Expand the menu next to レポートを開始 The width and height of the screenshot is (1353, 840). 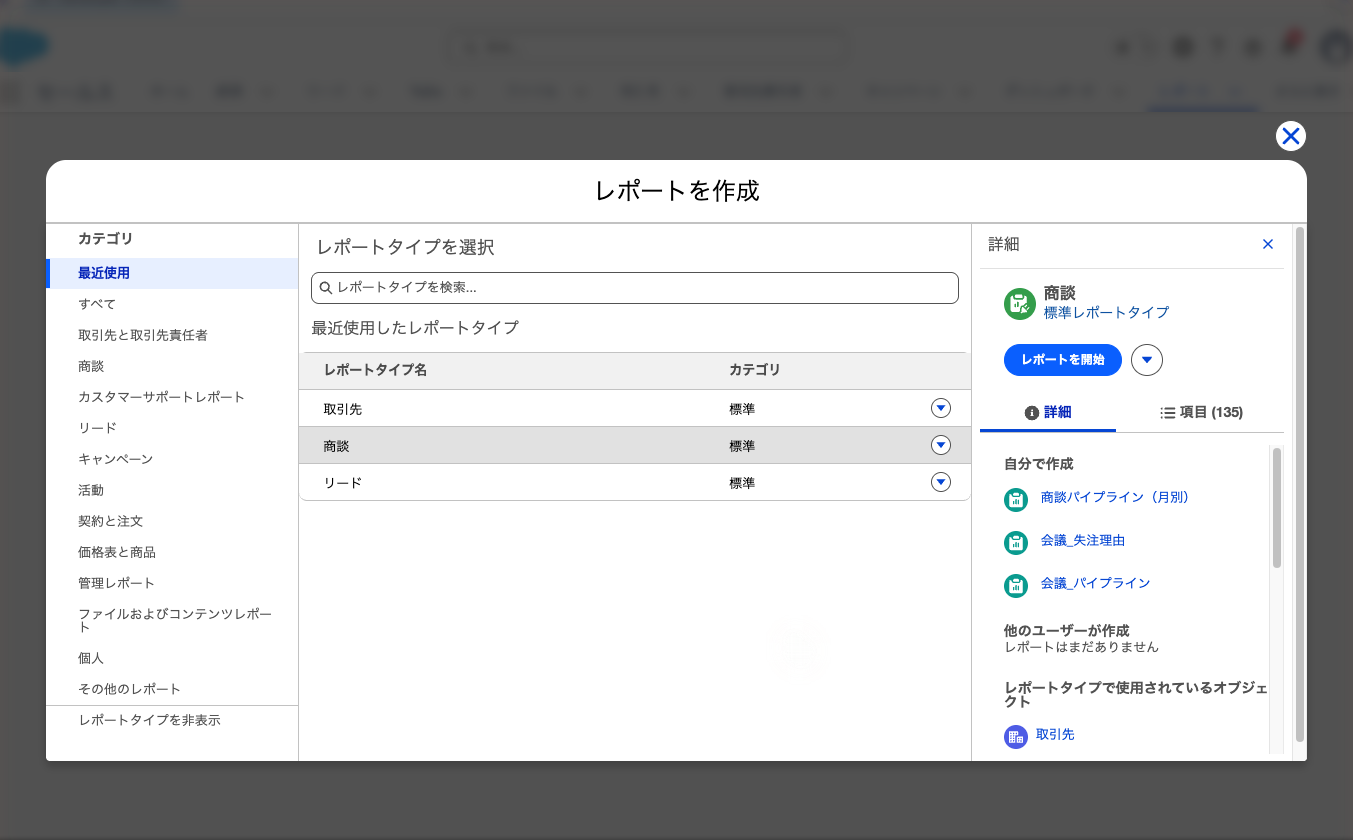(1147, 360)
